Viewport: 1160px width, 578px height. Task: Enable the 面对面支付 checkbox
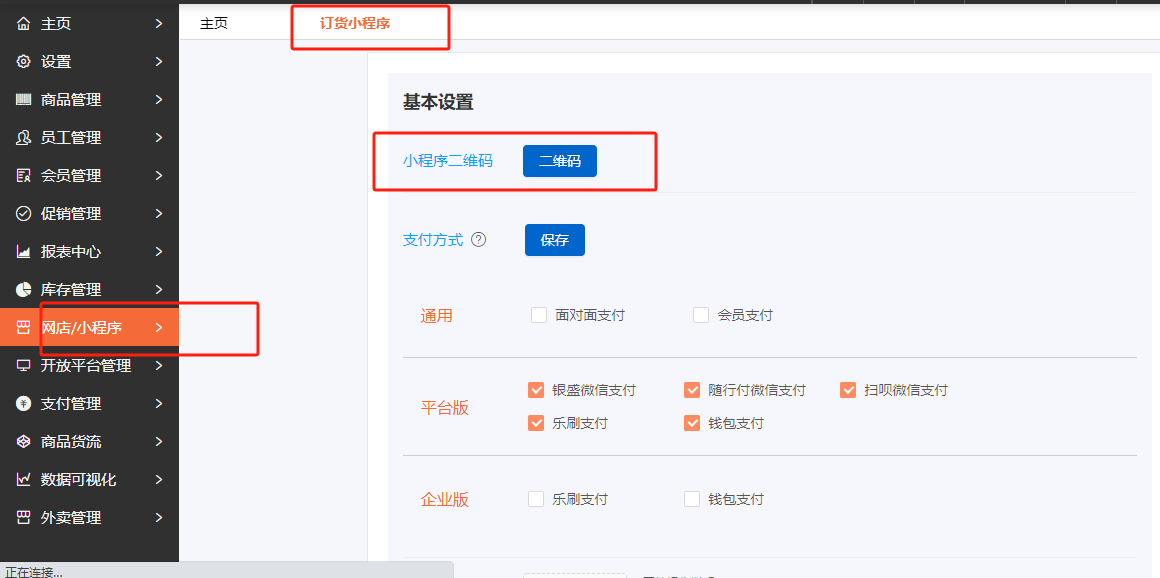[539, 315]
